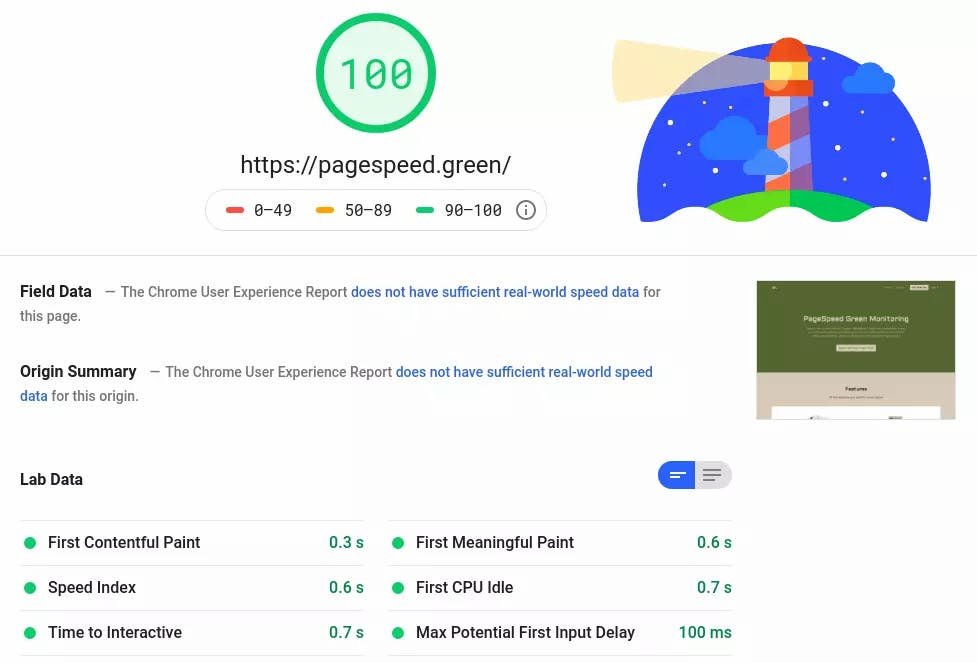Click the green 100 performance score gauge
The image size is (977, 663).
tap(376, 72)
